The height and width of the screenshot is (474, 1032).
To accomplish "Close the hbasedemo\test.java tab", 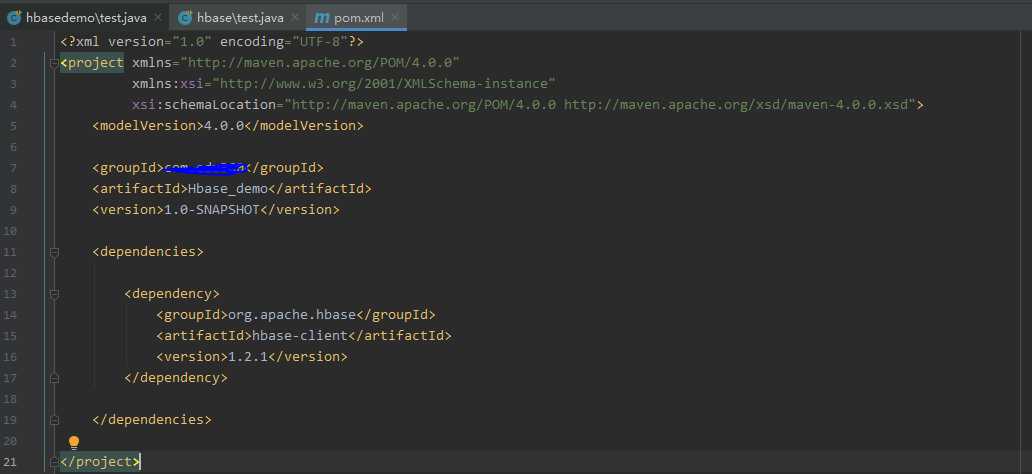I will tap(157, 18).
